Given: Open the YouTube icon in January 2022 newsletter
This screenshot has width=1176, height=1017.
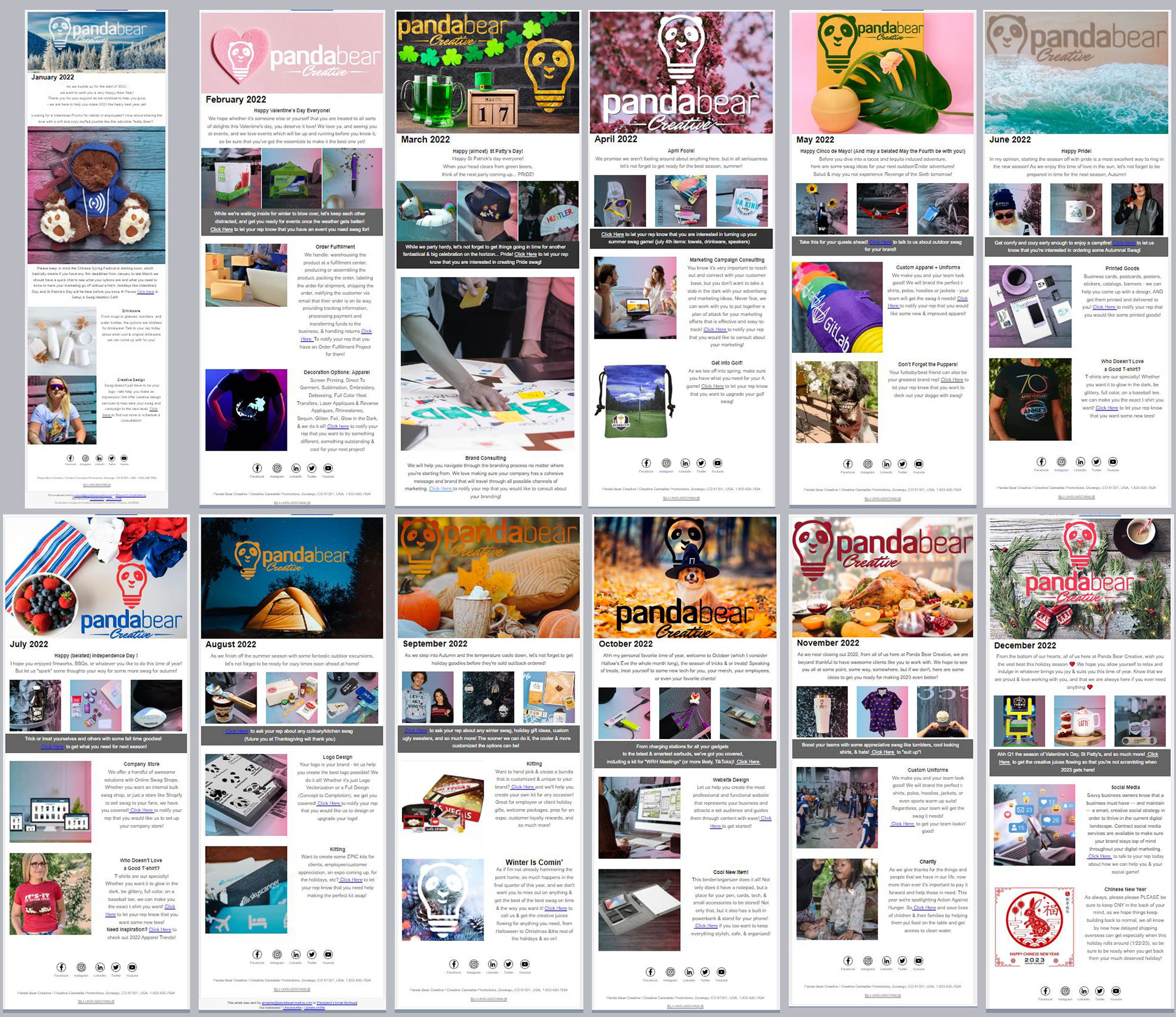Looking at the screenshot, I should pos(124,458).
